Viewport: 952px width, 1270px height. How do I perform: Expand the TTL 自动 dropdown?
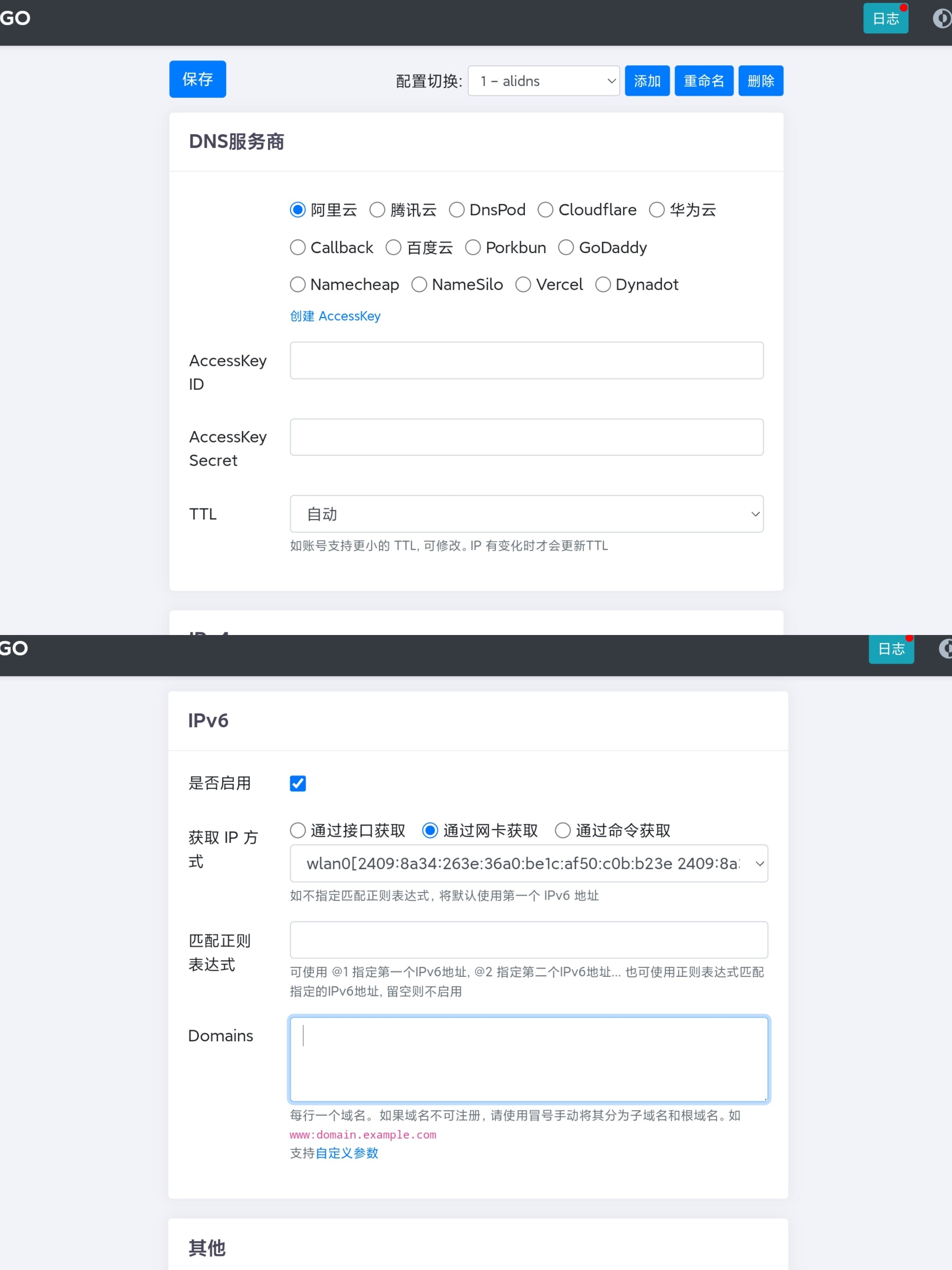[526, 514]
